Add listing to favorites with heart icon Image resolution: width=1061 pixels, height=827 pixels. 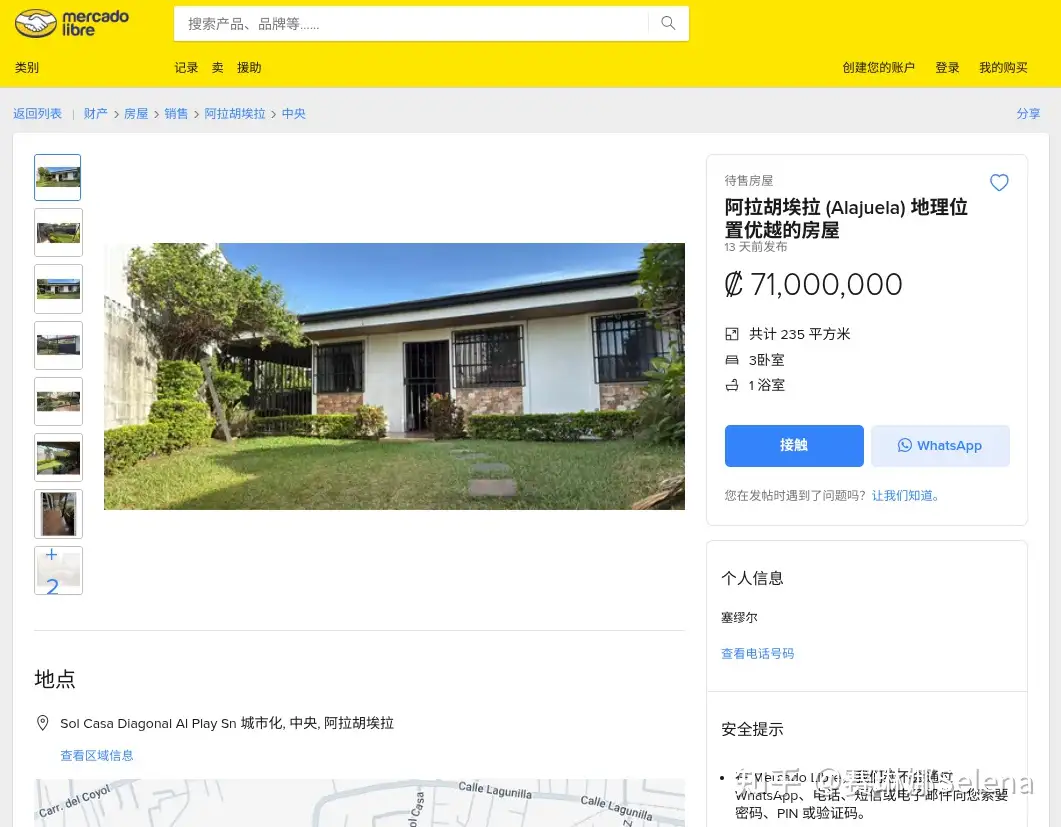pyautogui.click(x=999, y=183)
